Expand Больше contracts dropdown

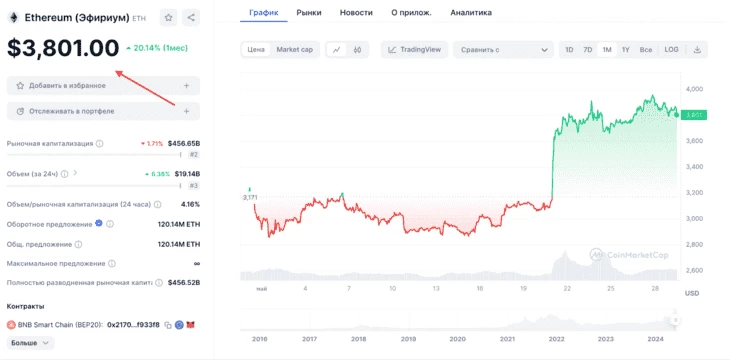[x=30, y=343]
